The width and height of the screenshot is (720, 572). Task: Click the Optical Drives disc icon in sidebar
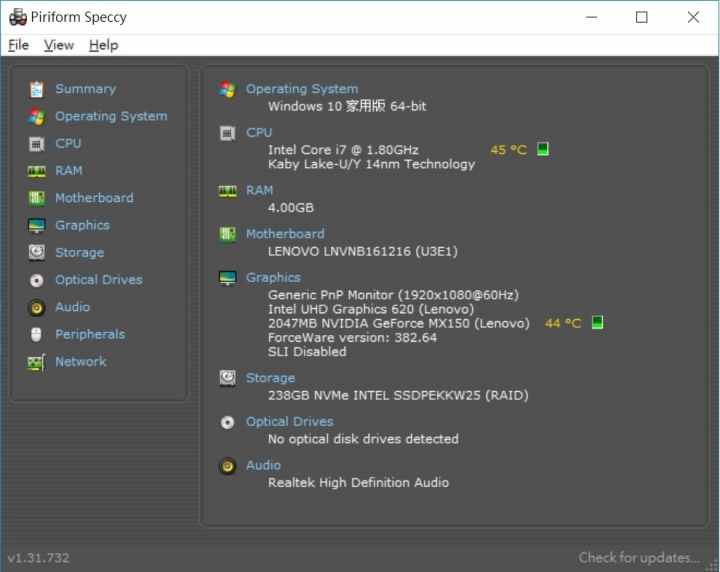point(37,280)
